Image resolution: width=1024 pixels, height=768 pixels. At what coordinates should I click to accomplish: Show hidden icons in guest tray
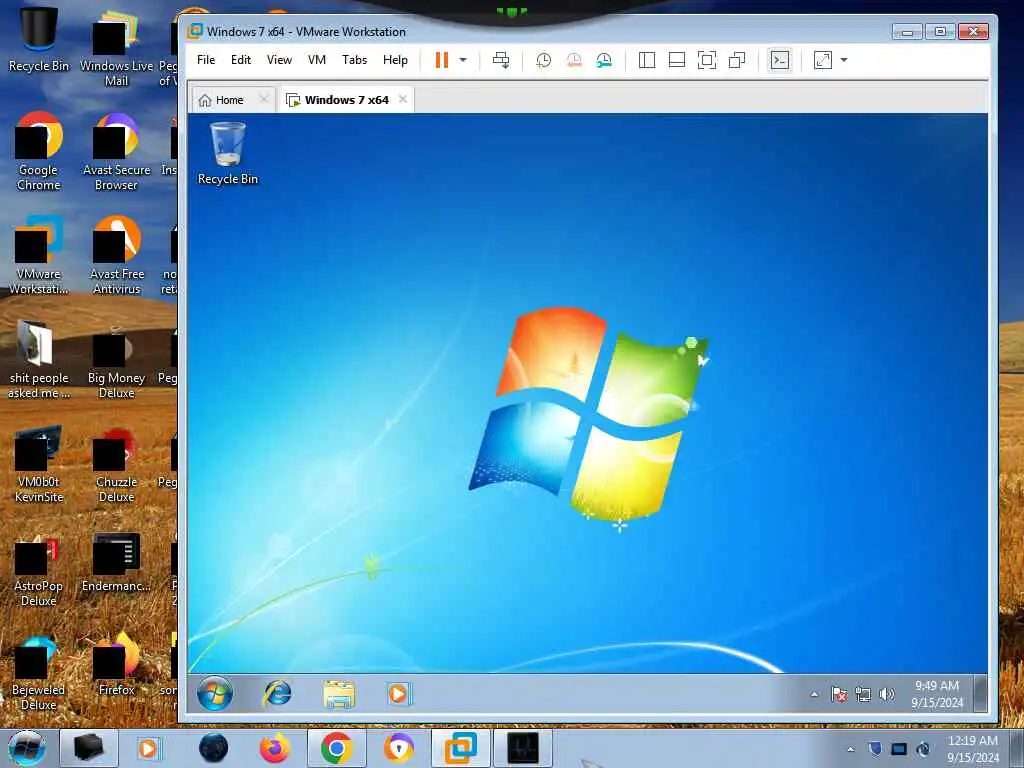[814, 694]
